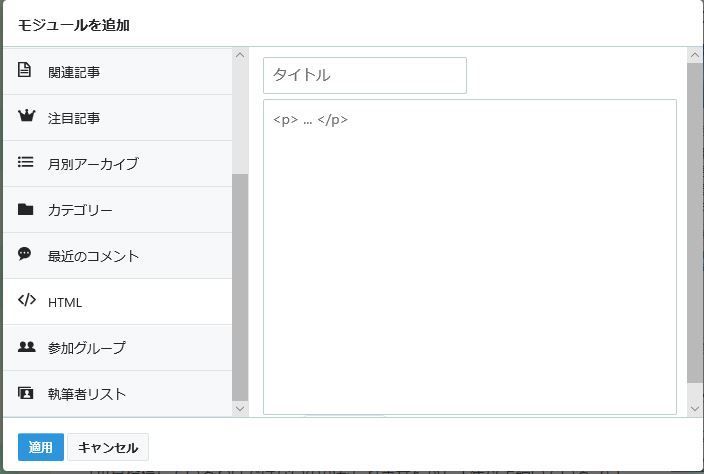Click the crown icon beside 注目記事

(26, 116)
